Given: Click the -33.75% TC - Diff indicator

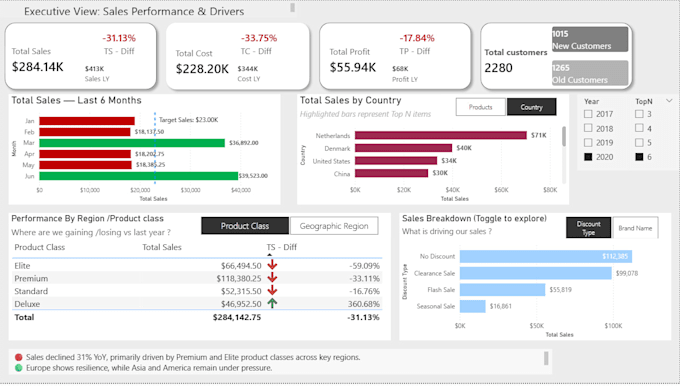Looking at the screenshot, I should point(259,38).
